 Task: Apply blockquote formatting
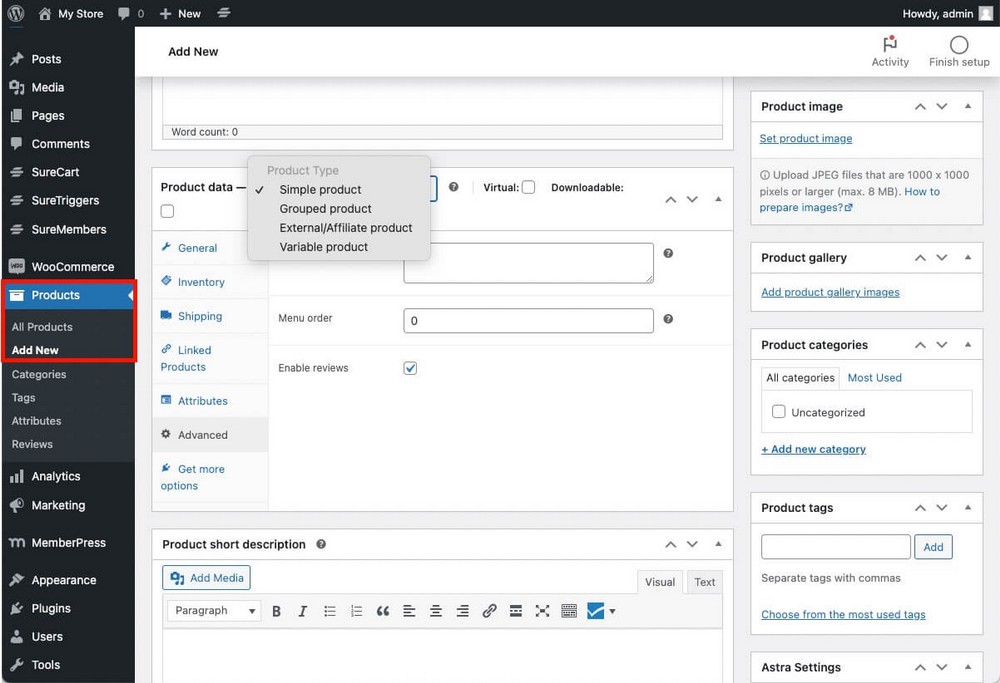click(383, 611)
